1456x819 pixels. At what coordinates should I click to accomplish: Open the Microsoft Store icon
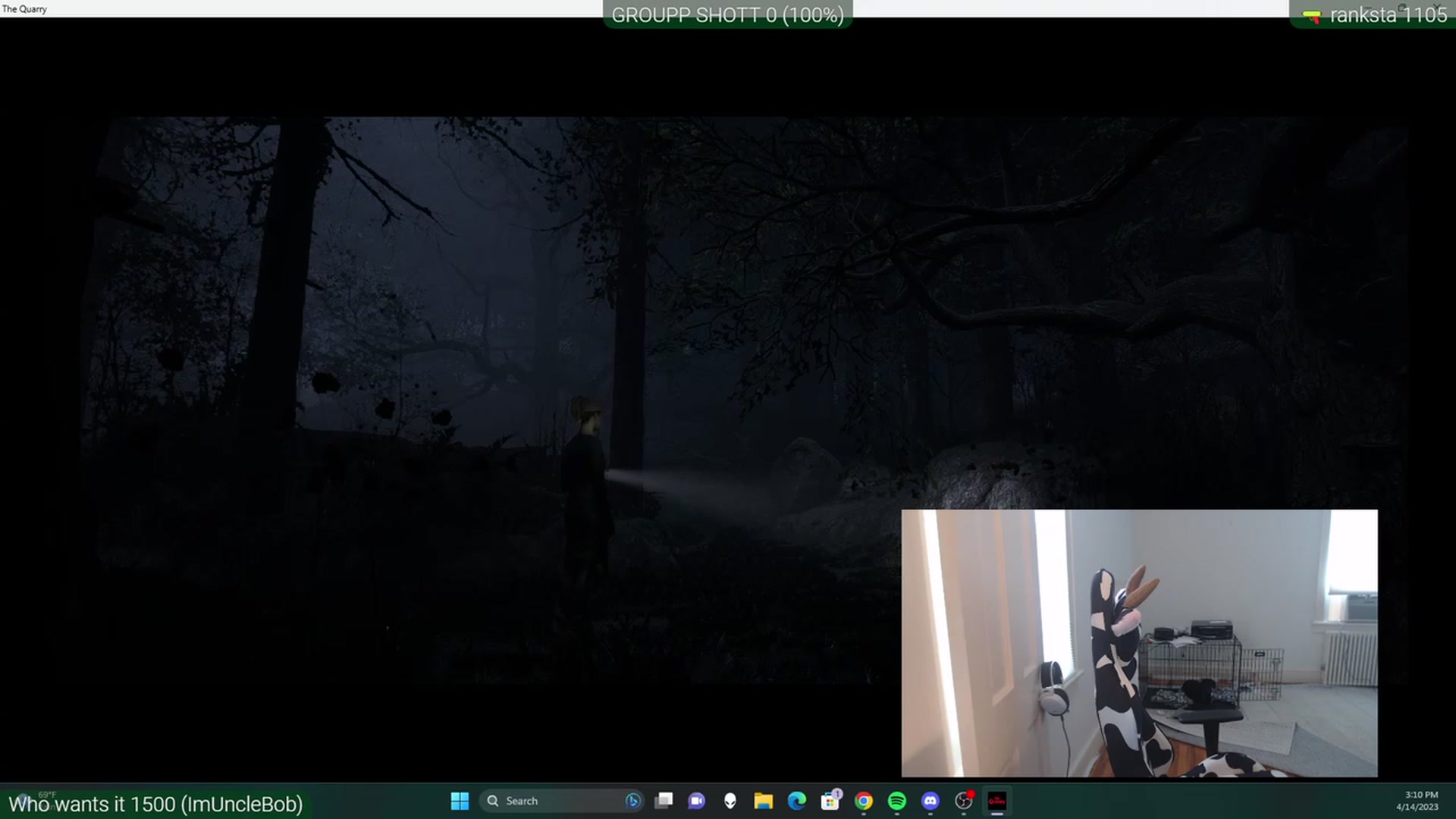tap(830, 801)
